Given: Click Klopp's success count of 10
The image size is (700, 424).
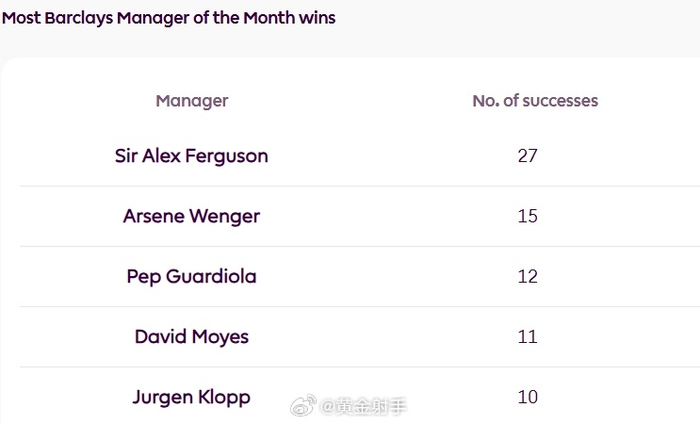Looking at the screenshot, I should pos(528,397).
